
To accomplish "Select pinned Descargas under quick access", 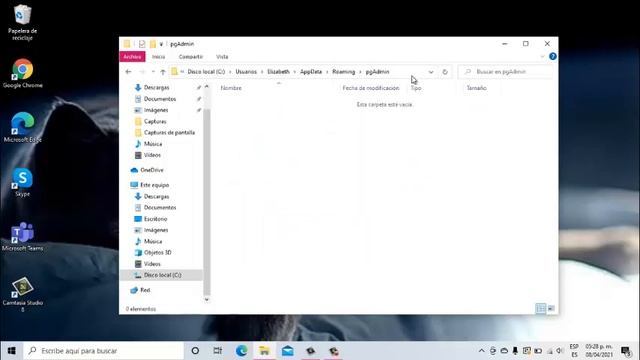I will [x=151, y=87].
